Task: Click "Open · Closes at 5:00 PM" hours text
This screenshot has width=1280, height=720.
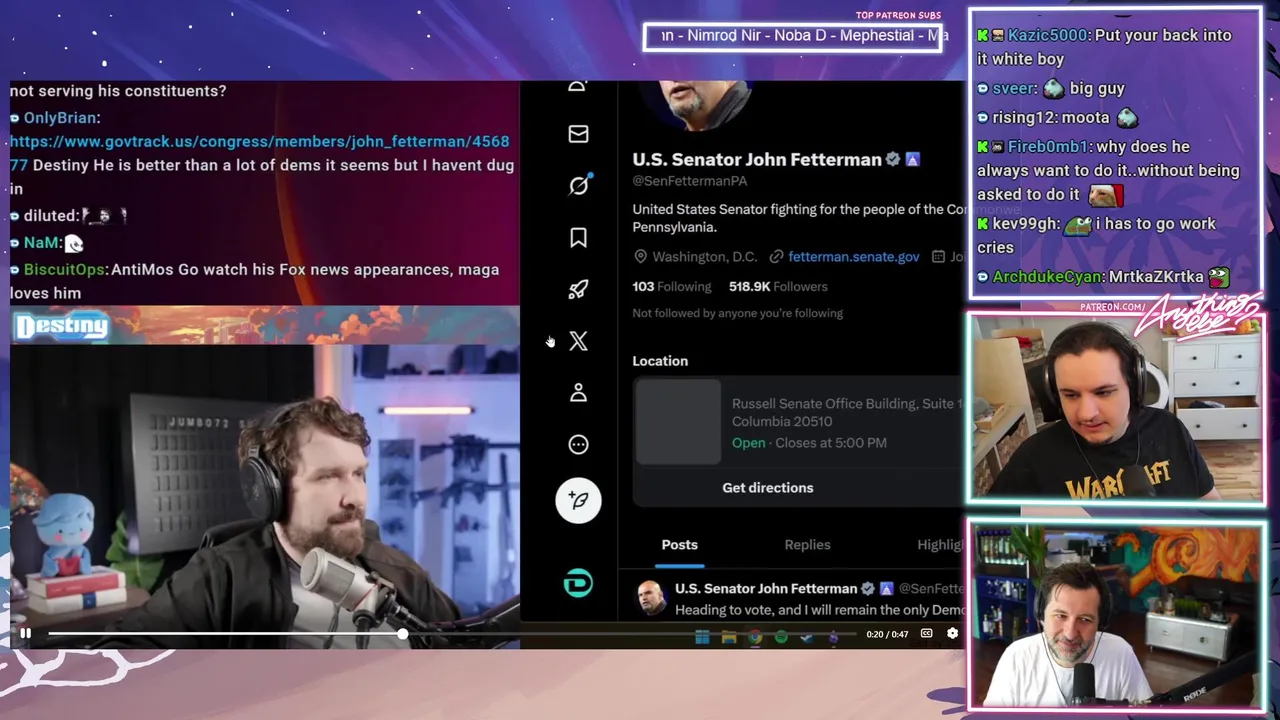Action: (x=809, y=443)
